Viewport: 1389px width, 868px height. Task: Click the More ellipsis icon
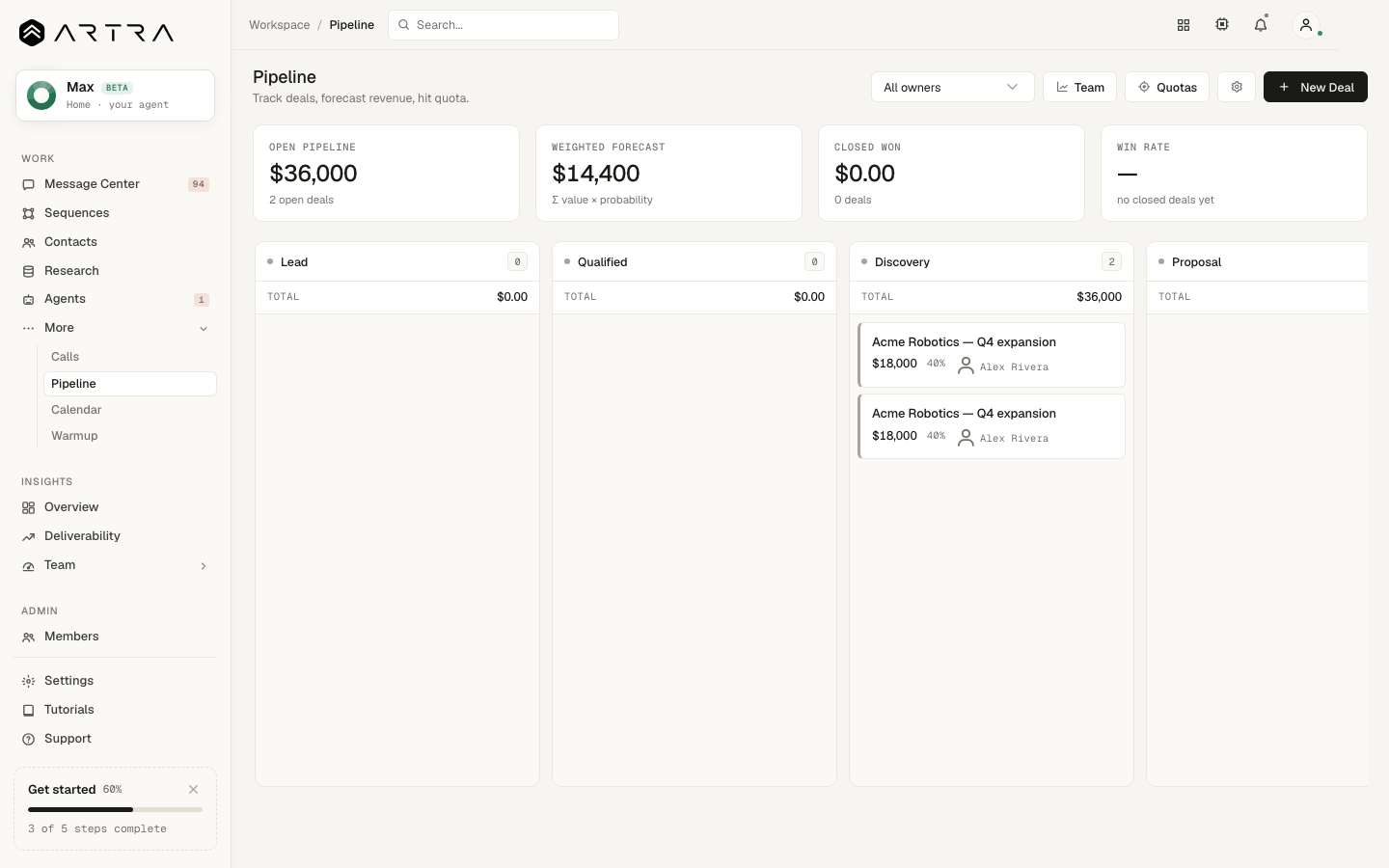pyautogui.click(x=28, y=328)
